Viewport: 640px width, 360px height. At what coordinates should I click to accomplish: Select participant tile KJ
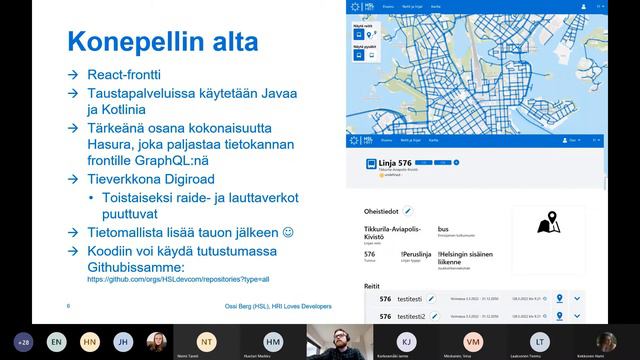(x=406, y=342)
